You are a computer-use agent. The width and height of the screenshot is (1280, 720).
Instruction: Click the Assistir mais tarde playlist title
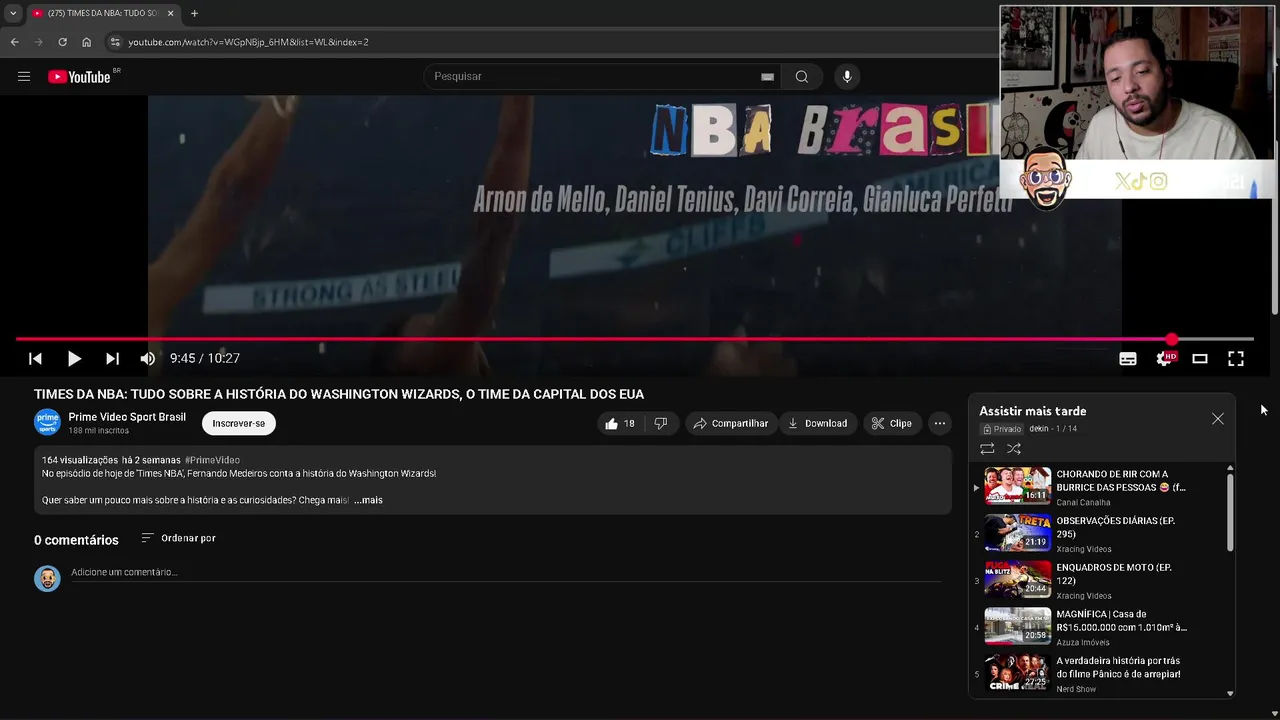click(1033, 411)
